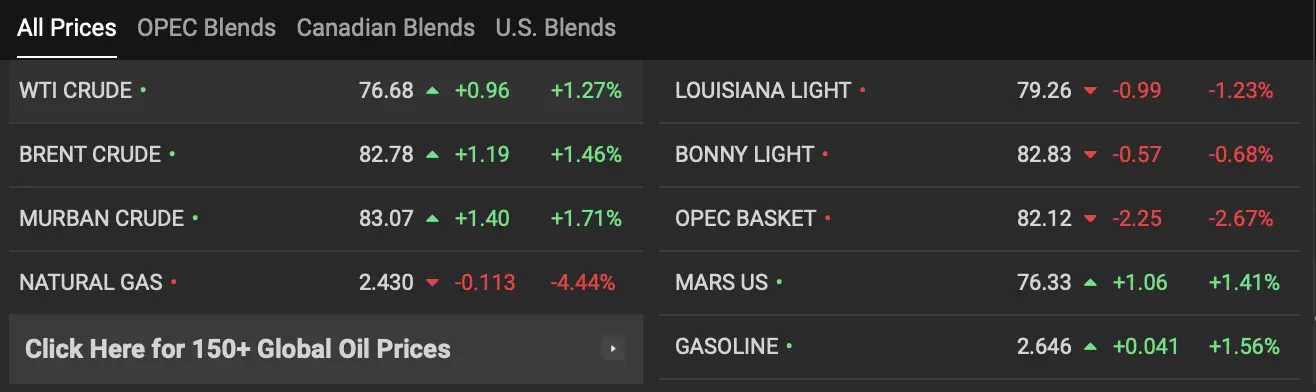
Task: Click the Natural Gas -4.44% change
Action: pyautogui.click(x=582, y=283)
